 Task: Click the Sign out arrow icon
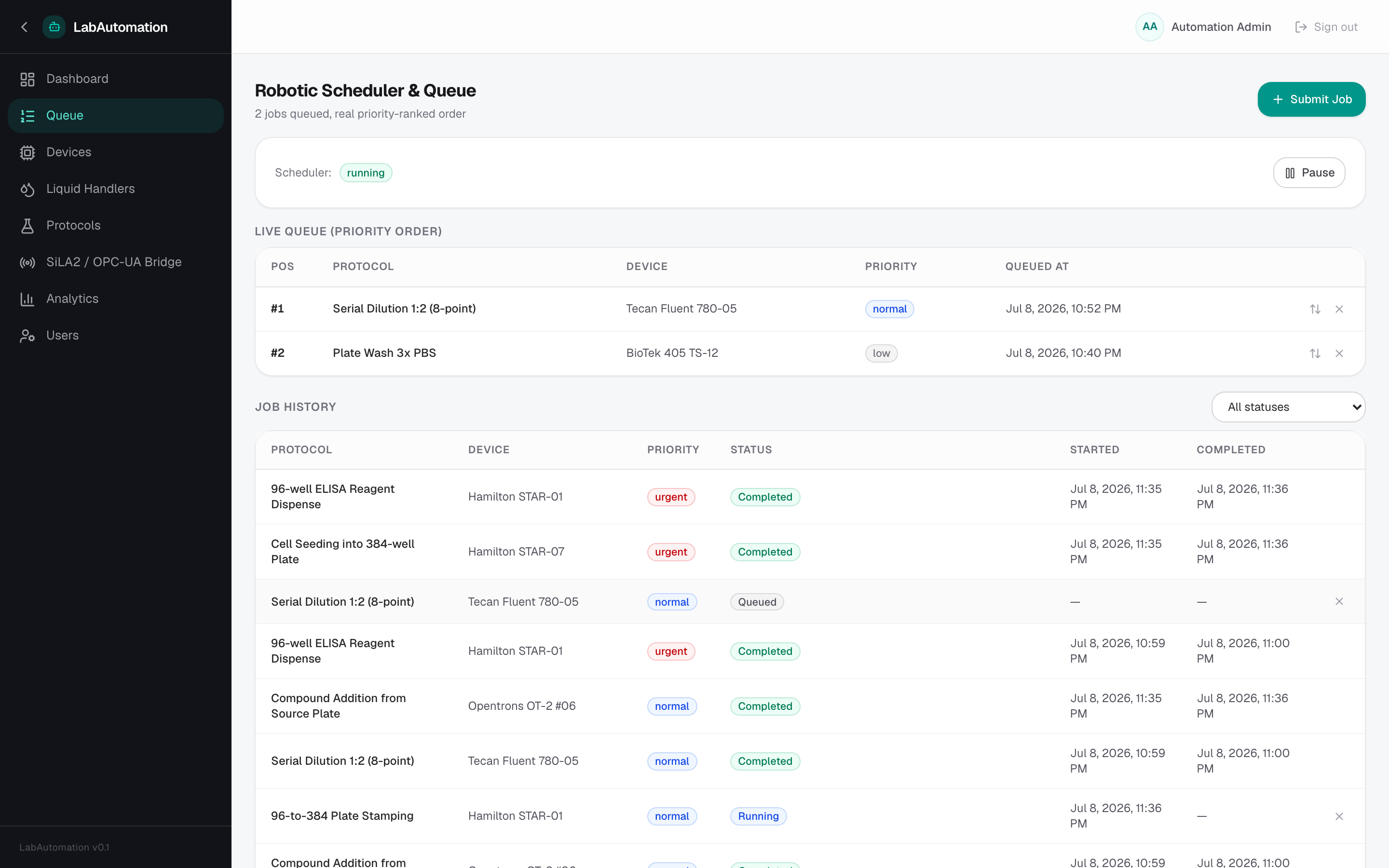(1301, 27)
